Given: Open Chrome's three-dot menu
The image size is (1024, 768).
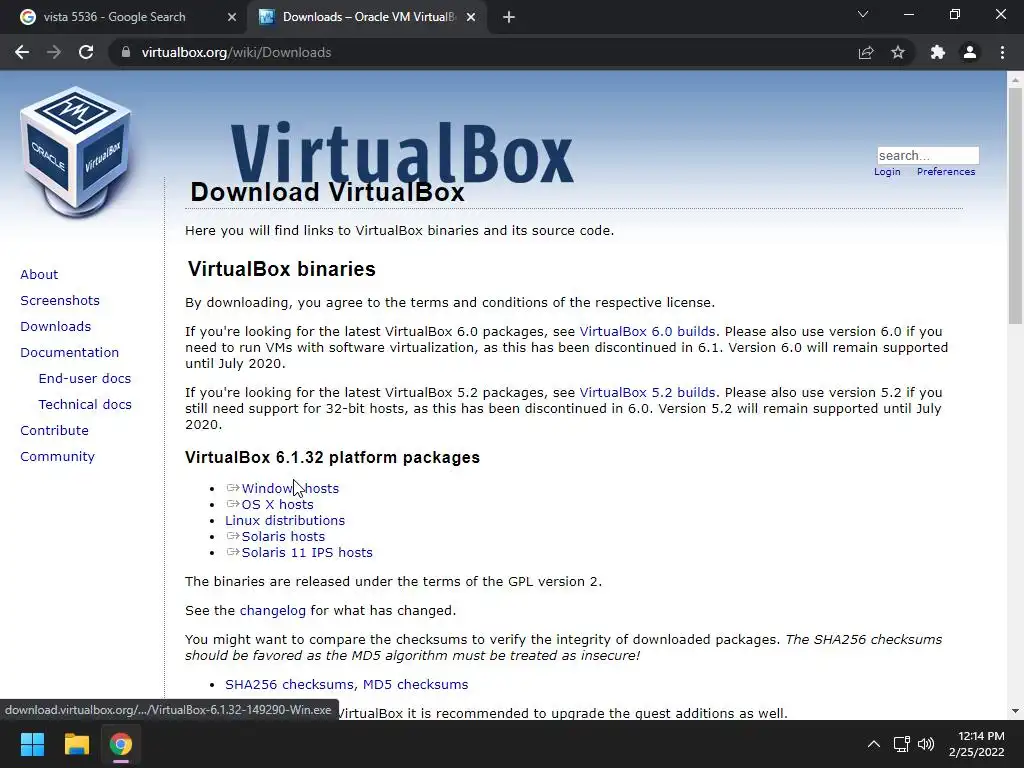Looking at the screenshot, I should (1002, 52).
